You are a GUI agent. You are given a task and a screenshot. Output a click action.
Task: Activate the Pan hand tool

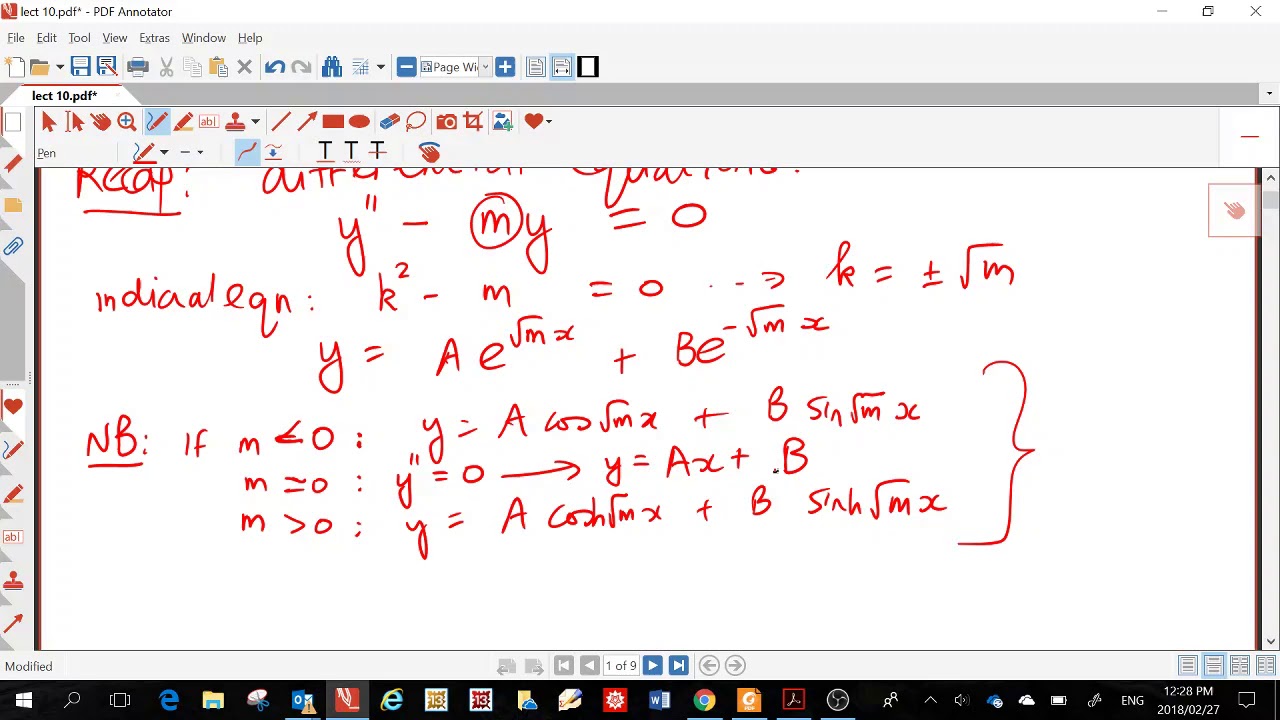click(x=100, y=122)
